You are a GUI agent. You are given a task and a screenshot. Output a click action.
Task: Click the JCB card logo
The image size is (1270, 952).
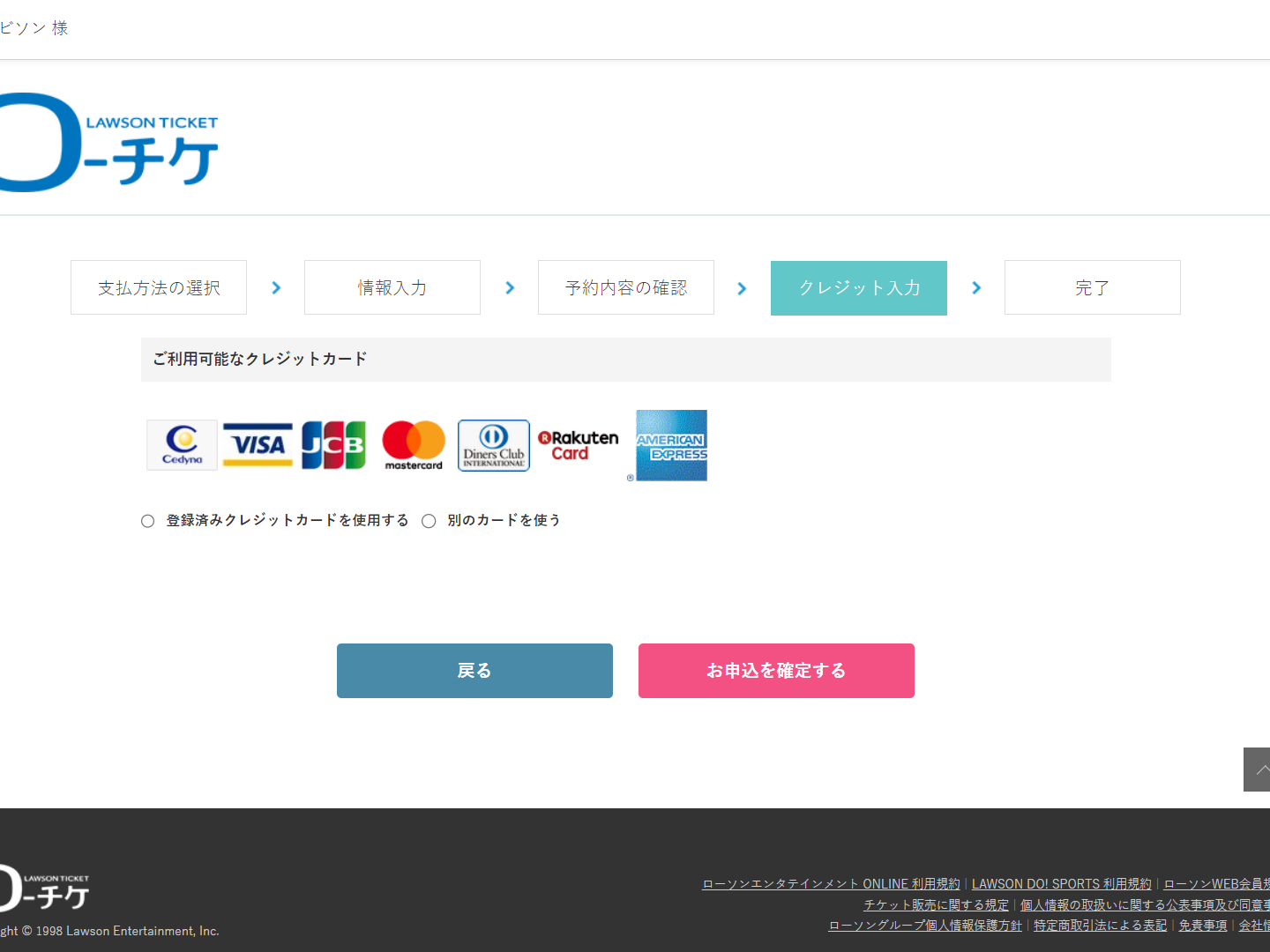tap(333, 445)
